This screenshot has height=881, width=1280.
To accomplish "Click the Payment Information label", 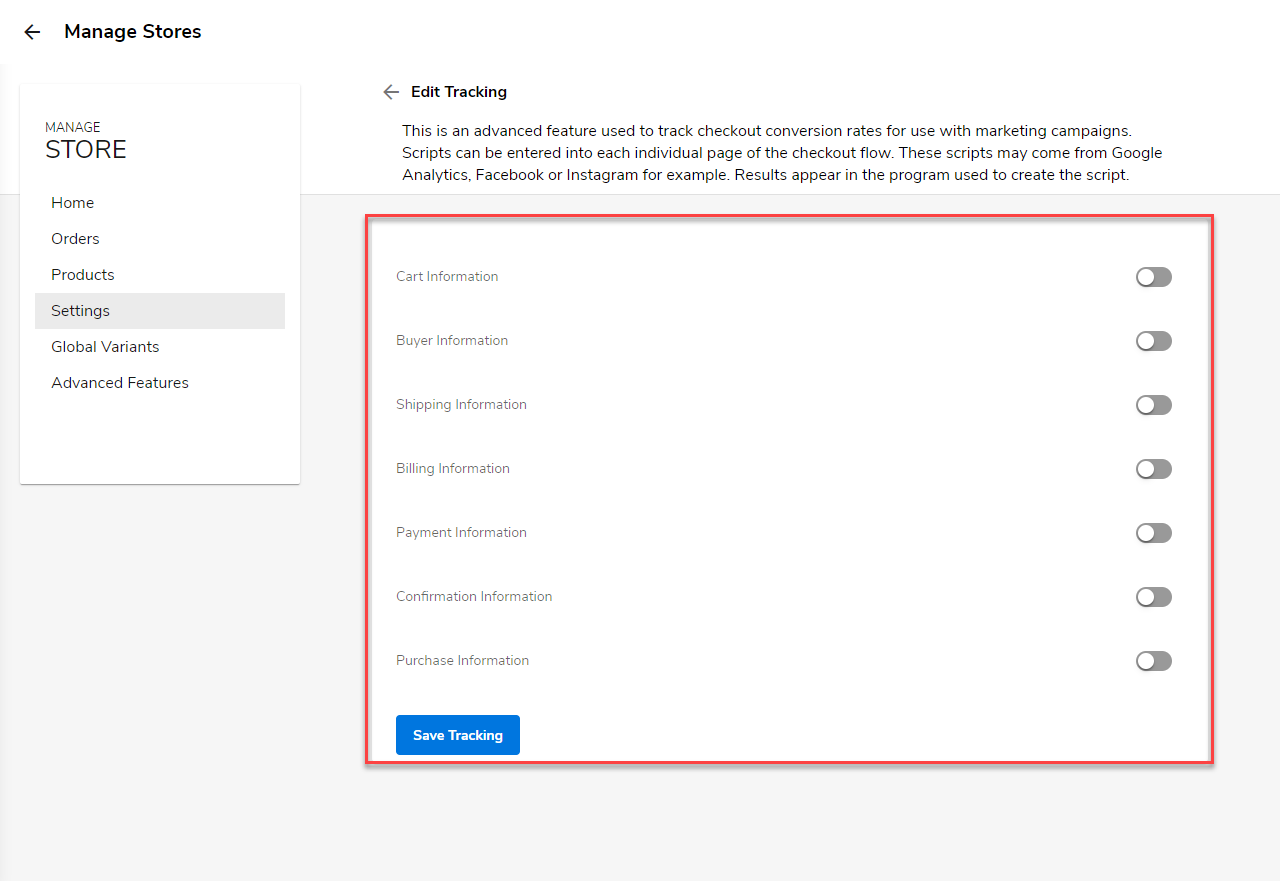I will pos(461,533).
